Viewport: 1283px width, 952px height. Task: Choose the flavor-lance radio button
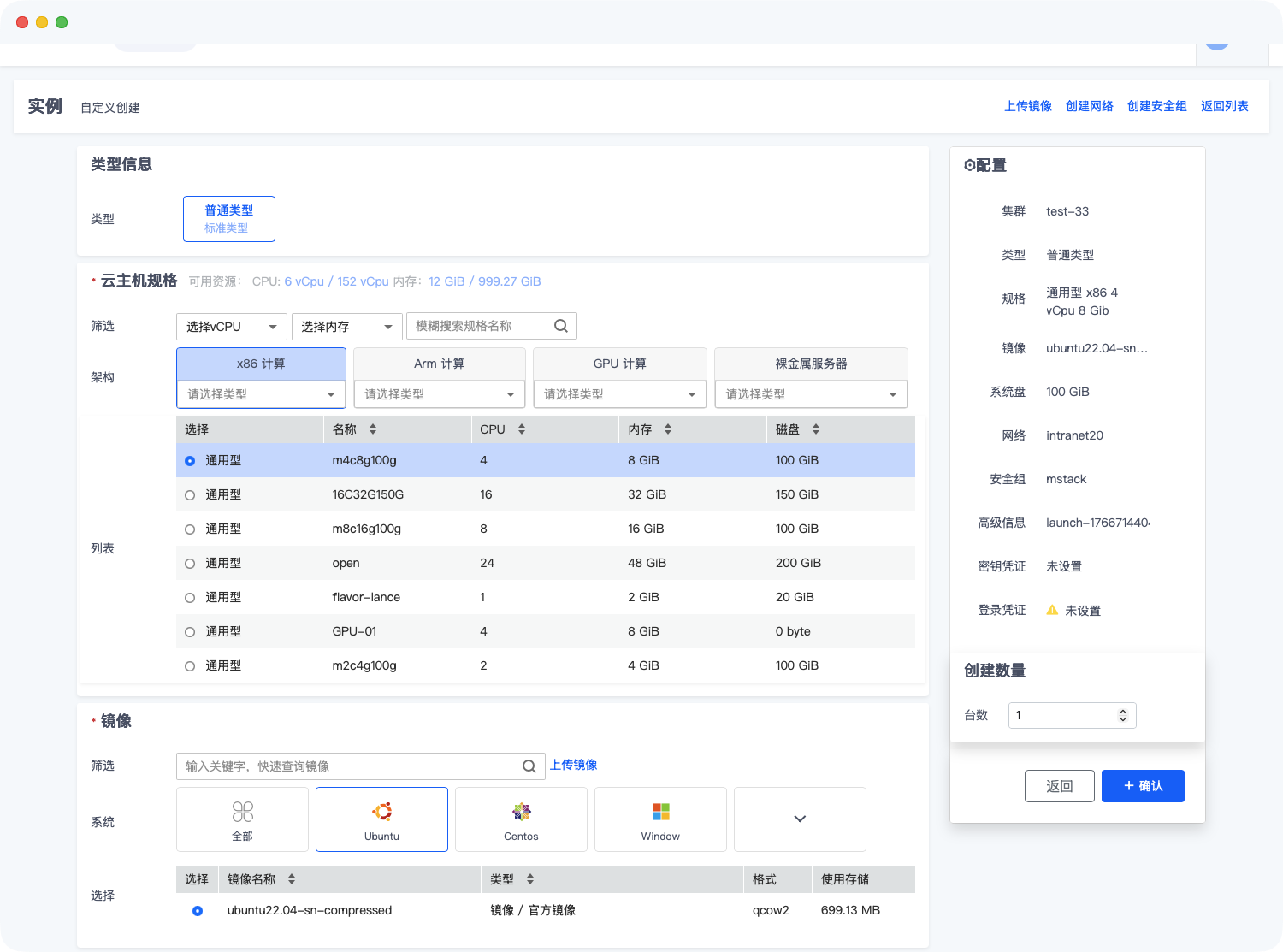(190, 598)
